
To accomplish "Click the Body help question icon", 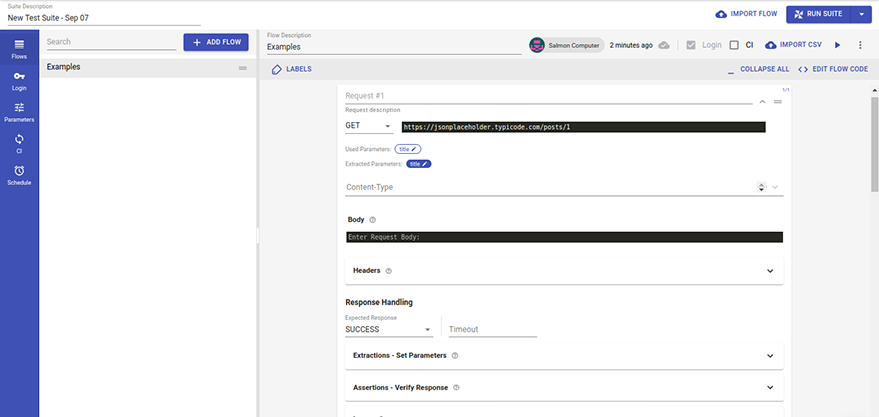I will click(x=373, y=220).
